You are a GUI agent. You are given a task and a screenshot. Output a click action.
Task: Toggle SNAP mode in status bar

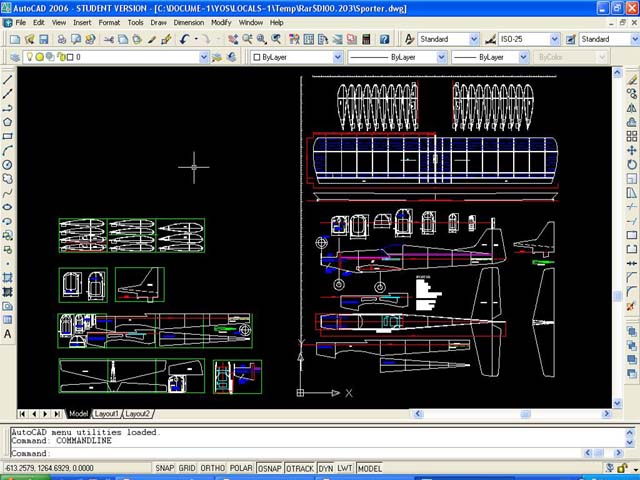point(163,468)
